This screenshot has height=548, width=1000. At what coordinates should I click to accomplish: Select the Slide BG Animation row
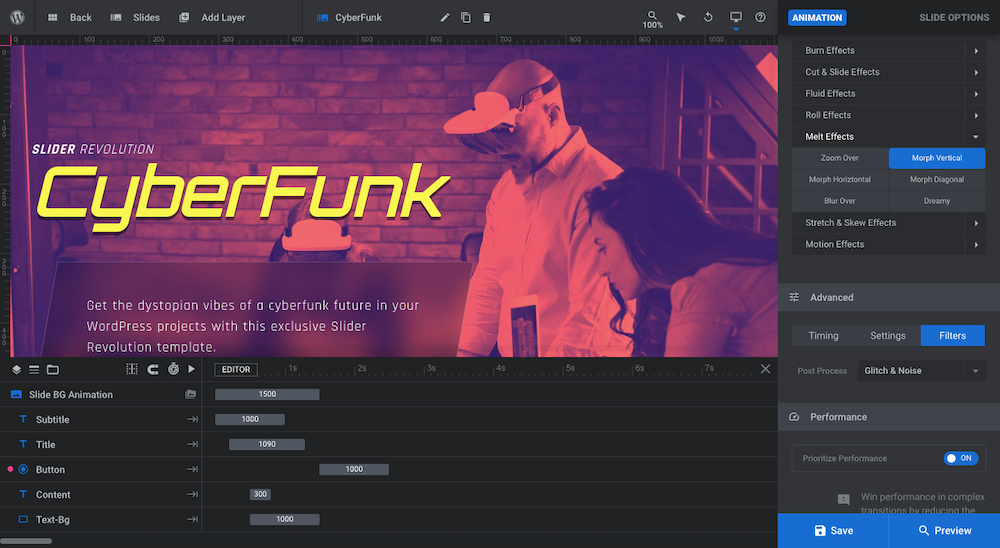click(101, 394)
